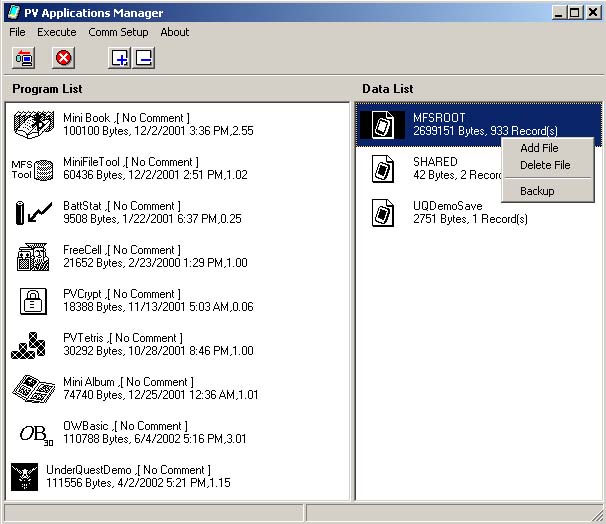This screenshot has height=524, width=606.
Task: Open the About menu
Action: tap(175, 32)
